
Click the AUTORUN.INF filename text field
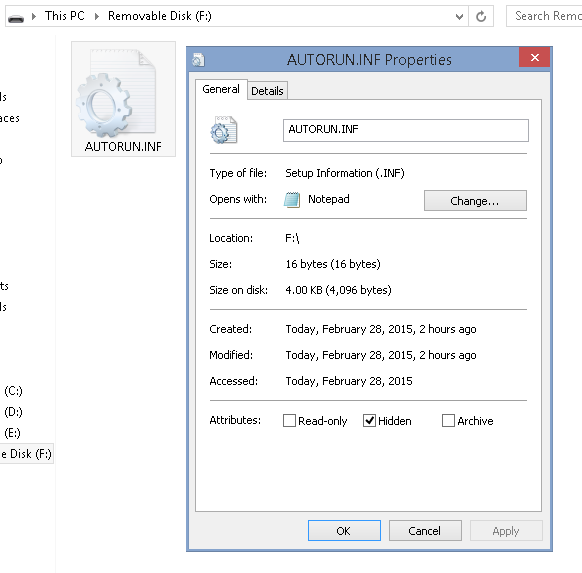coord(406,130)
